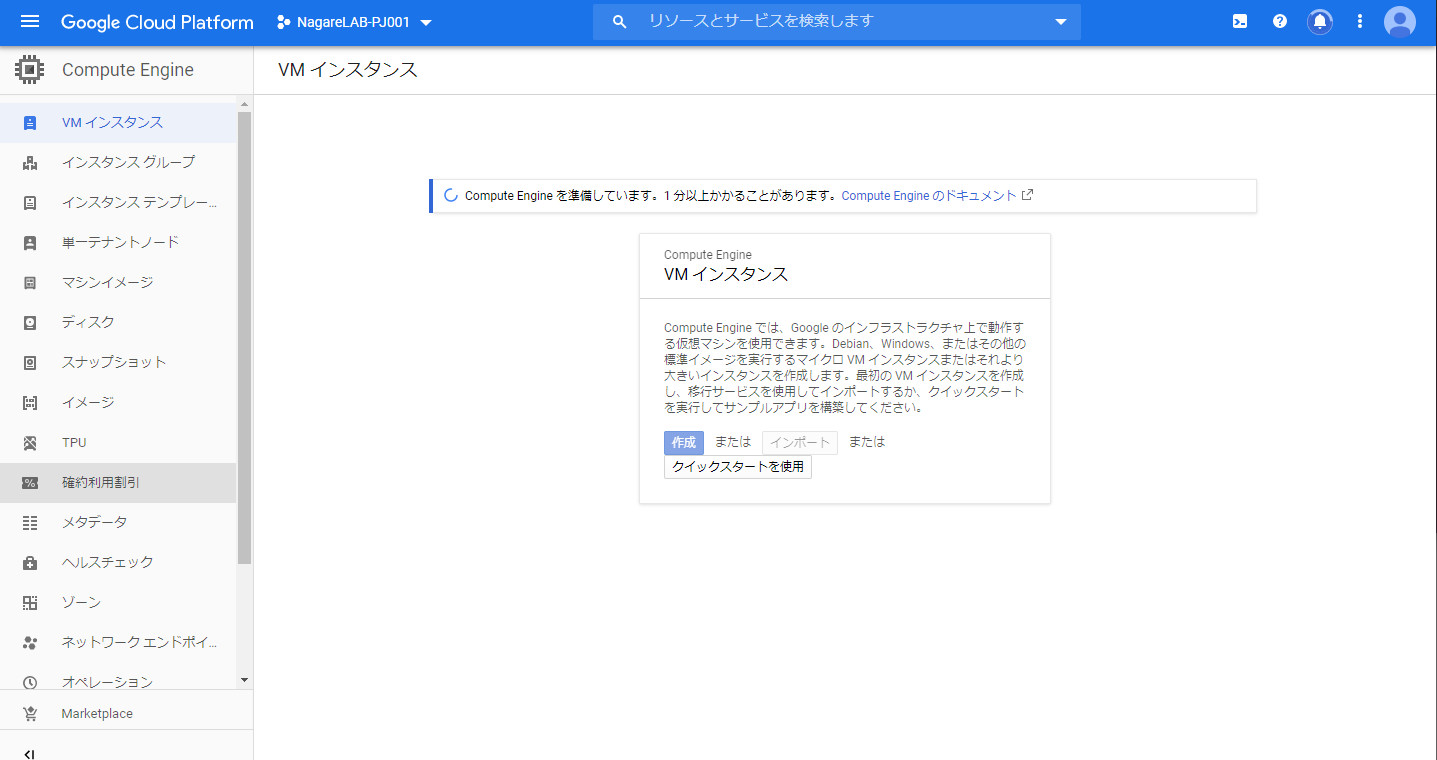Open the Compute Engine のドキュメント link
1437x760 pixels.
(929, 196)
